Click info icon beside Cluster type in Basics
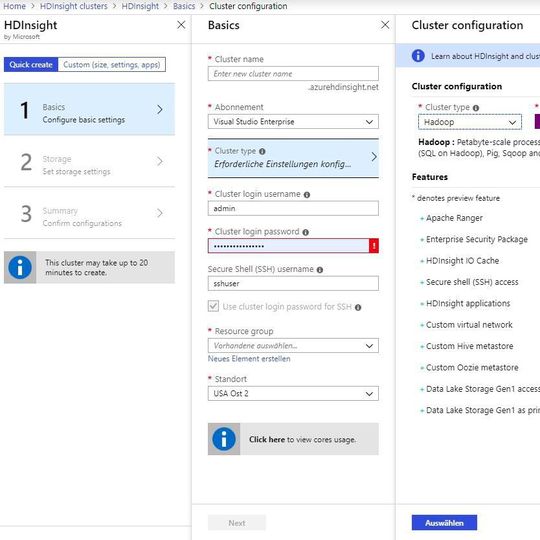Screen dimensions: 540x540 [262, 151]
